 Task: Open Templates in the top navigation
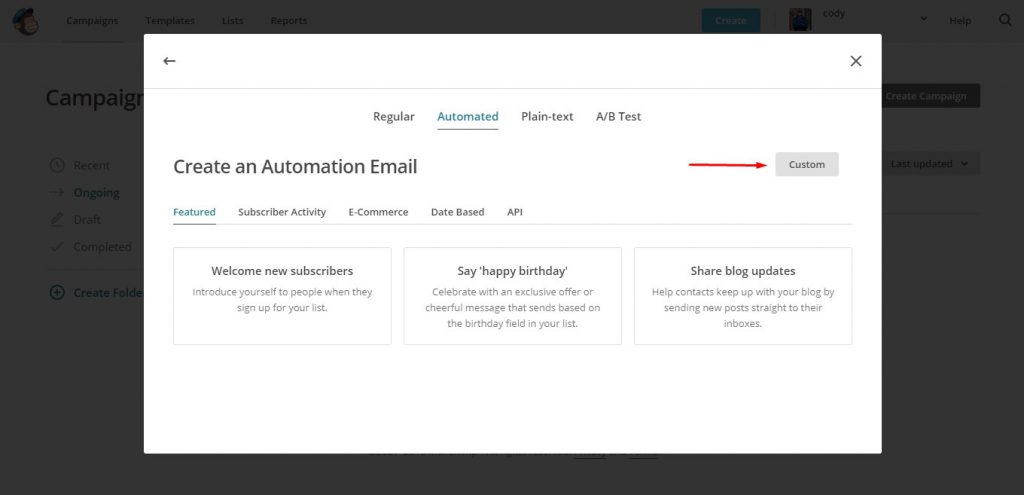tap(170, 21)
